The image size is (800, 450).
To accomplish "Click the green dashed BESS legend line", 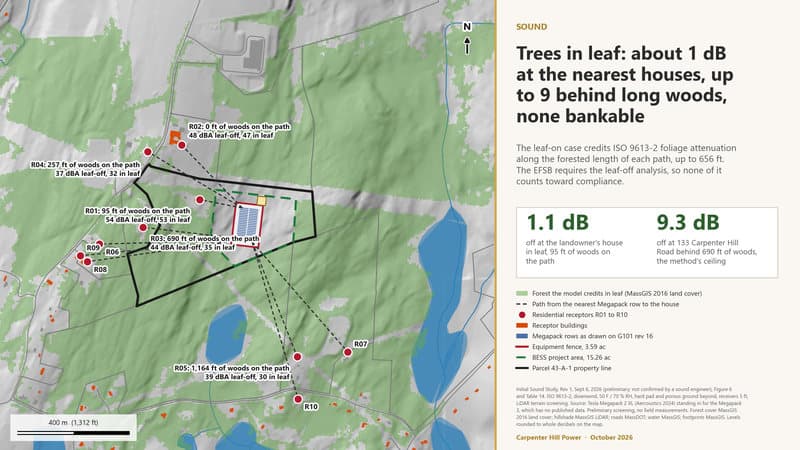I will [522, 358].
